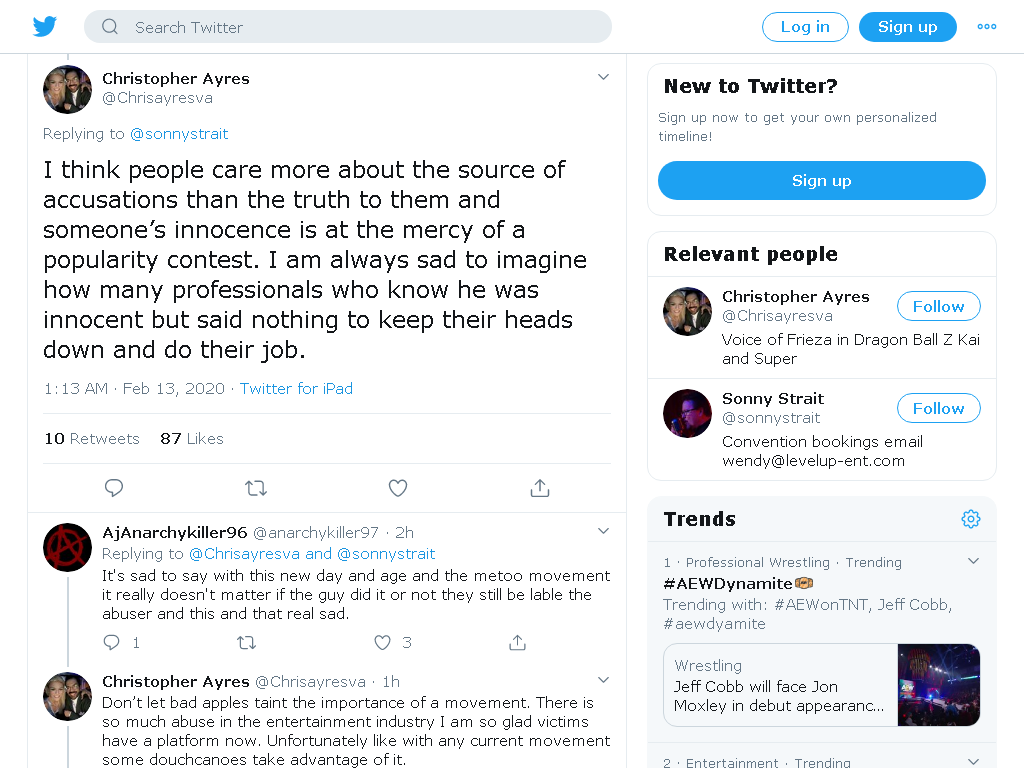Click the Log in button

(x=805, y=27)
